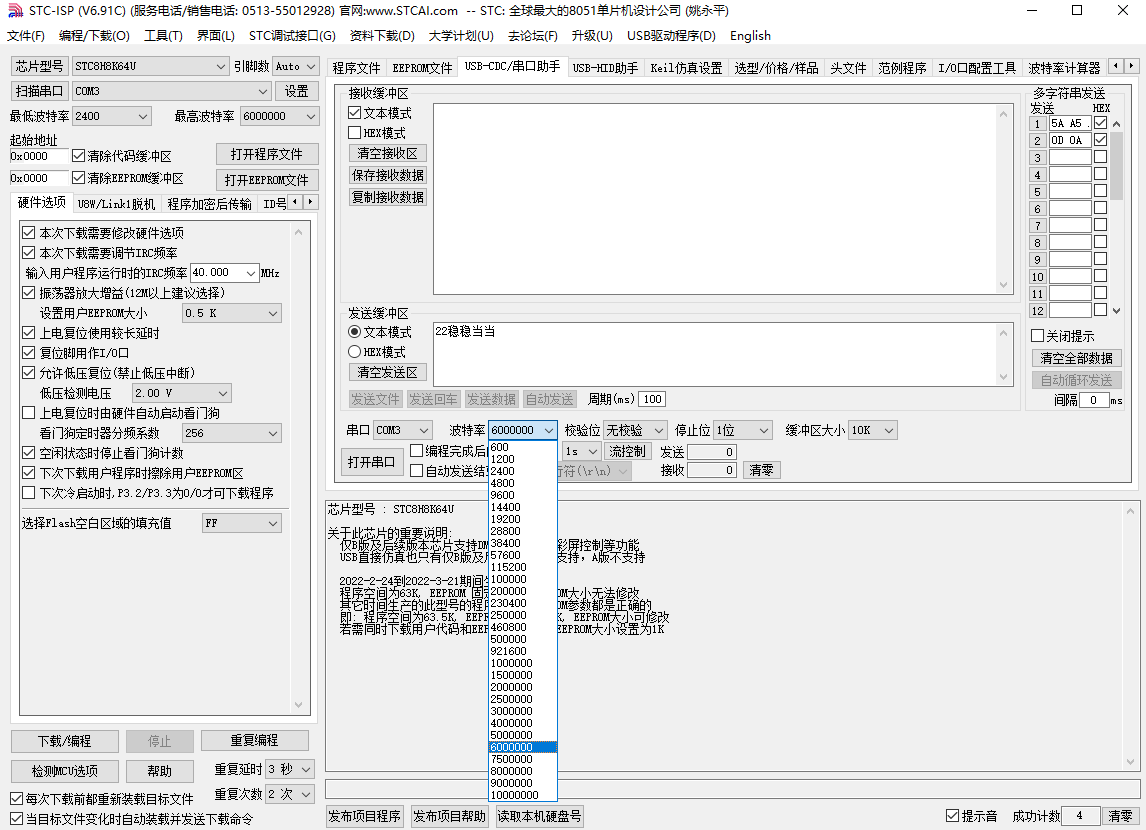Click the STC-ISP application icon in title bar
1146x830 pixels.
point(15,10)
